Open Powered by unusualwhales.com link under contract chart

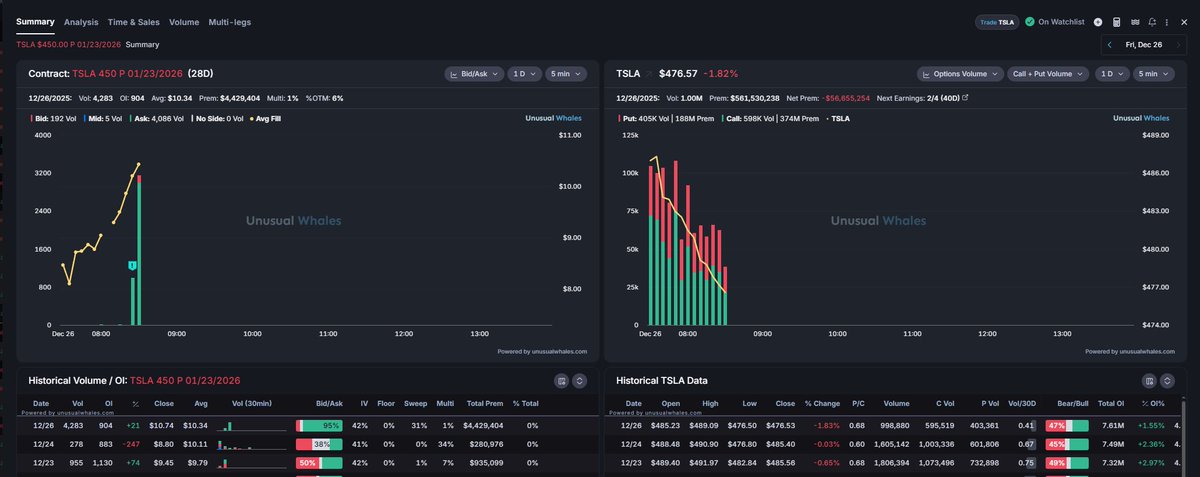(541, 351)
